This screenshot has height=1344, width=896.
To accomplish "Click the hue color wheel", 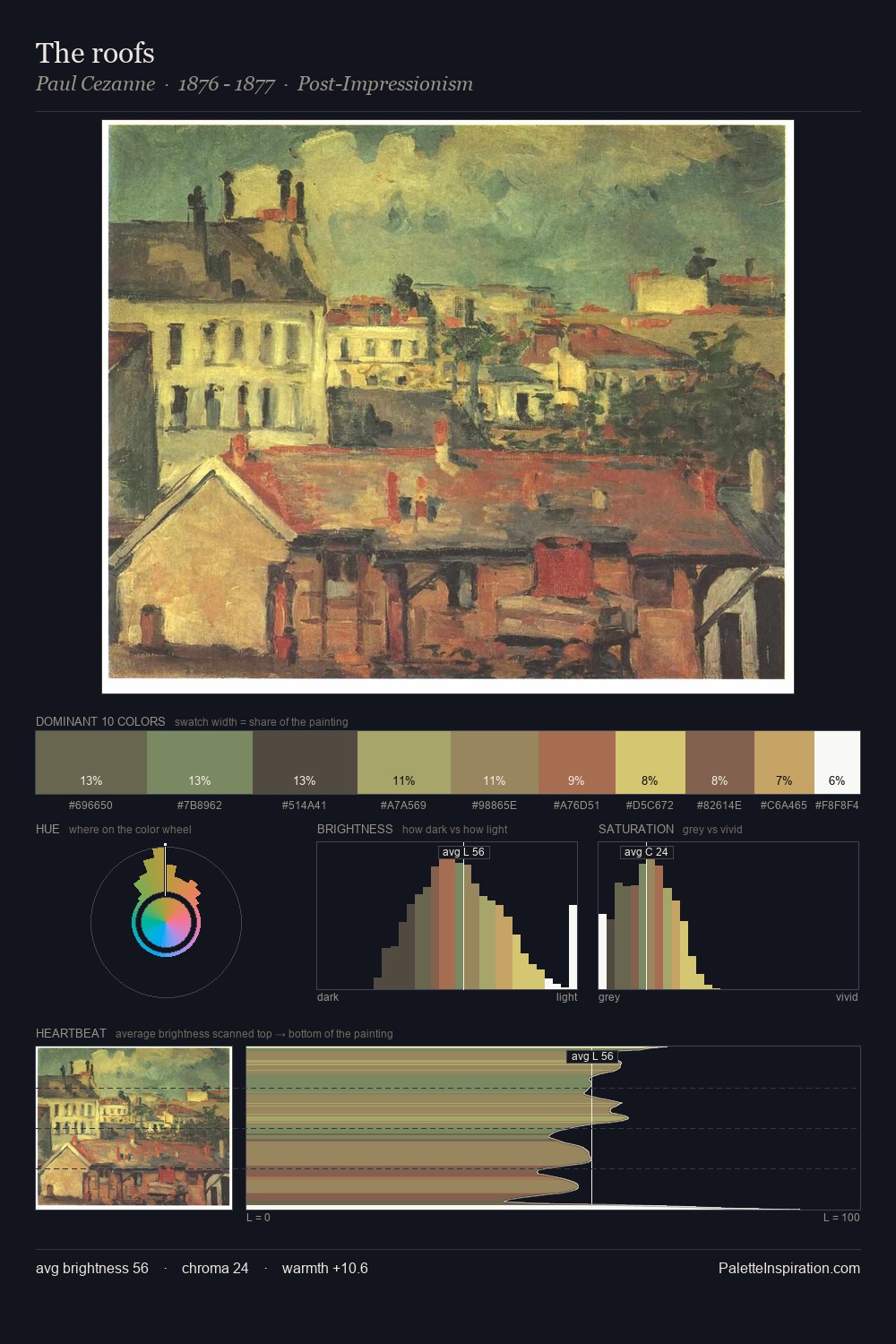I will coord(166,922).
